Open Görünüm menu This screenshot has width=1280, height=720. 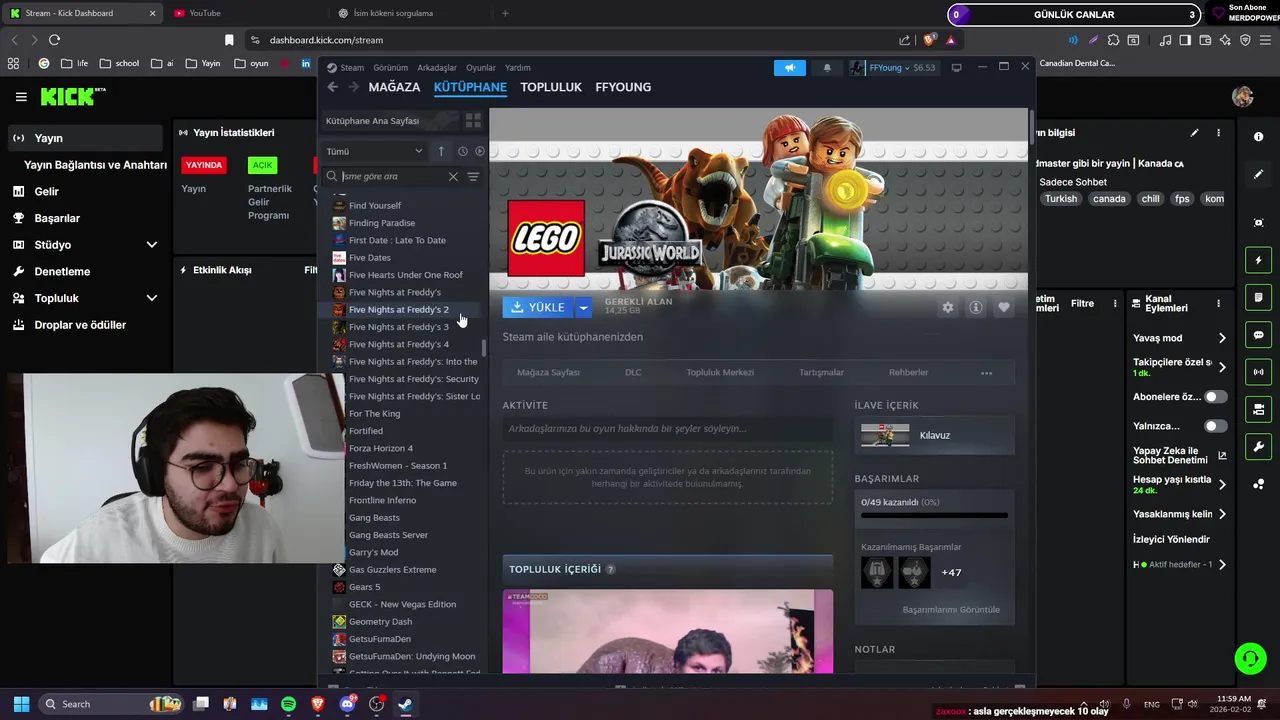coord(391,68)
